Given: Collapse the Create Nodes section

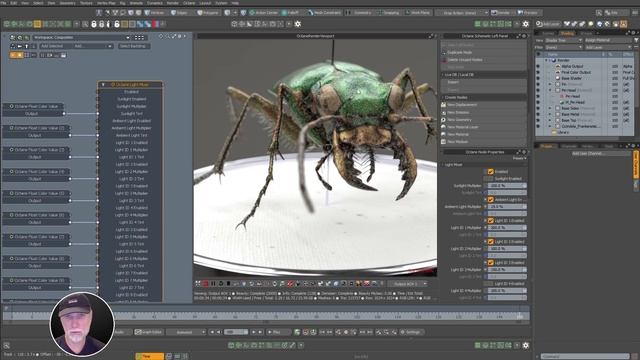Looking at the screenshot, I should (443, 98).
